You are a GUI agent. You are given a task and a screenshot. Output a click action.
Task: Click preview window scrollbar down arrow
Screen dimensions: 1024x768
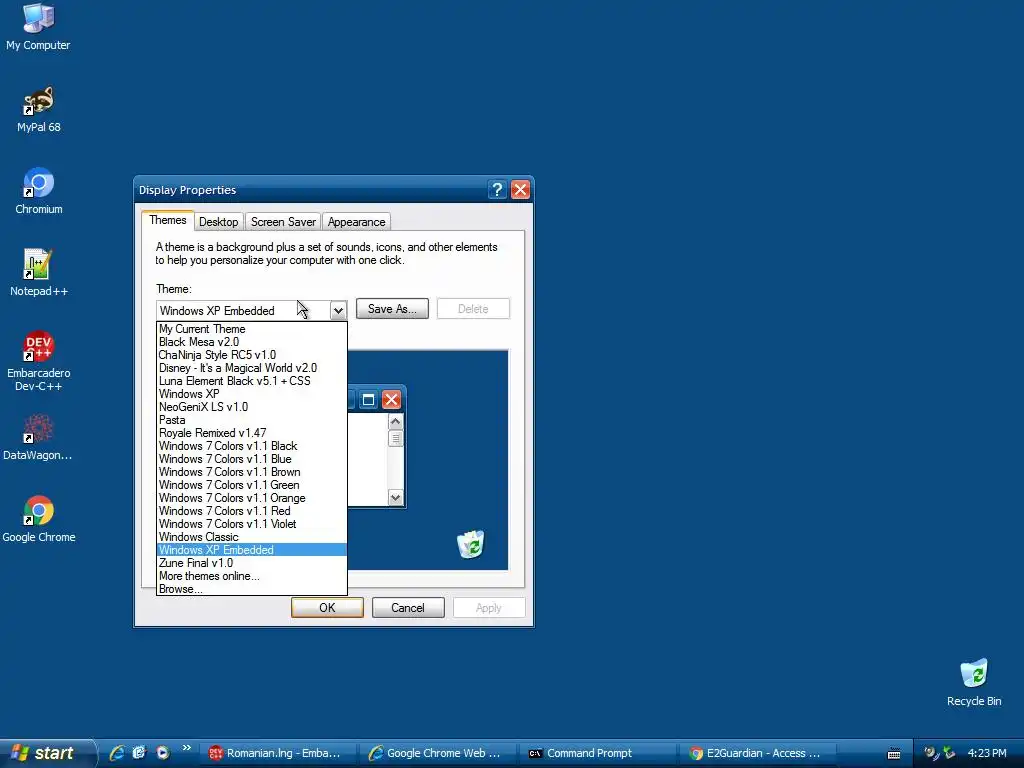395,498
